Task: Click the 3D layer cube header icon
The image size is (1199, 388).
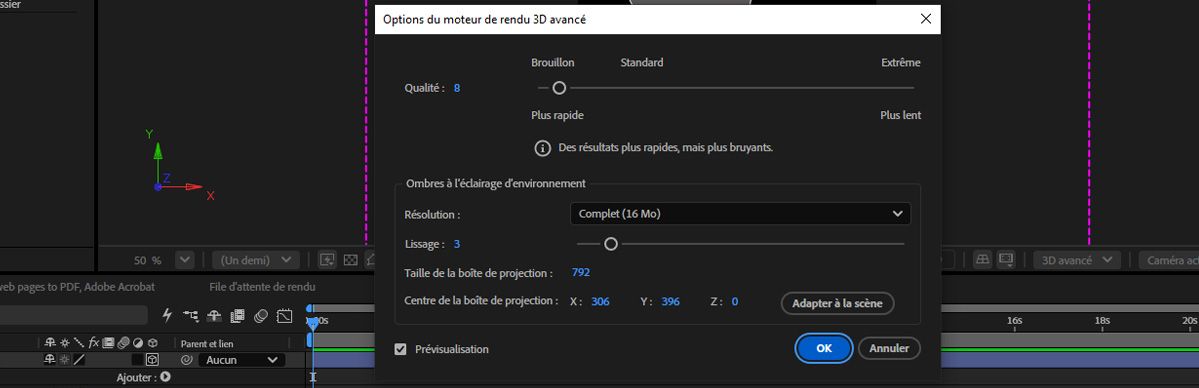Action: 152,343
